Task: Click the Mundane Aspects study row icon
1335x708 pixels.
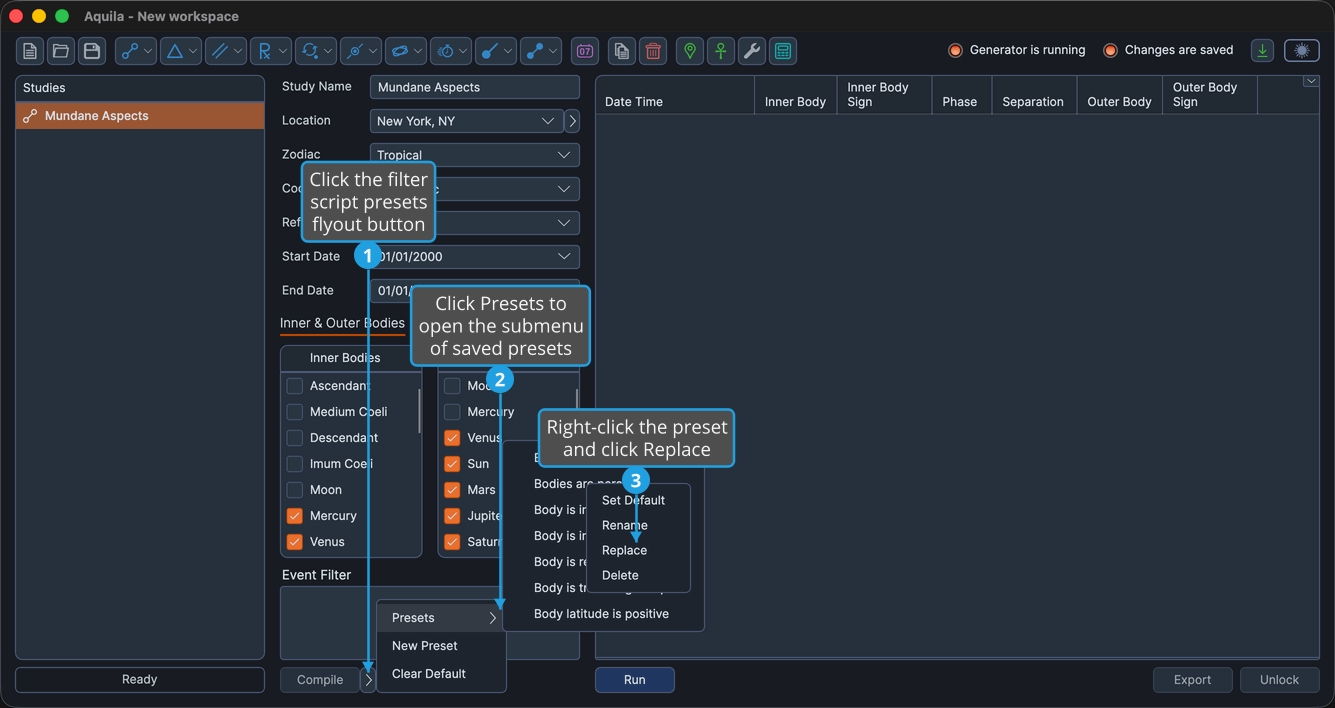Action: tap(30, 116)
